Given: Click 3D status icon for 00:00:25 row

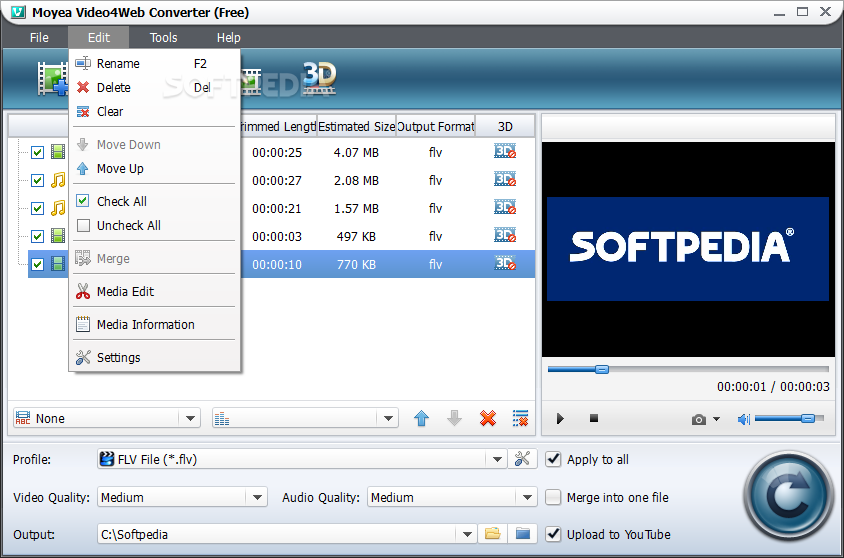Looking at the screenshot, I should (505, 151).
